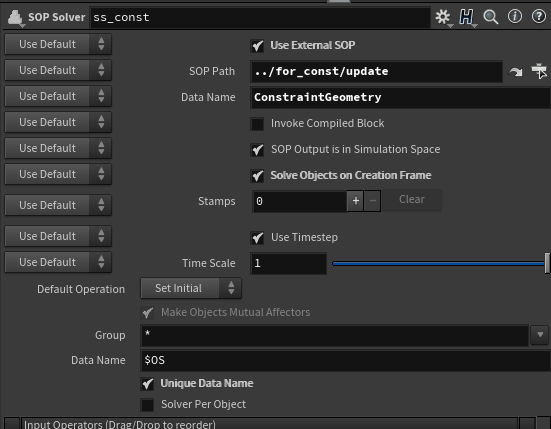This screenshot has height=429, width=551.
Task: Open Use Default dropdown beside Stamps
Action: click(58, 205)
